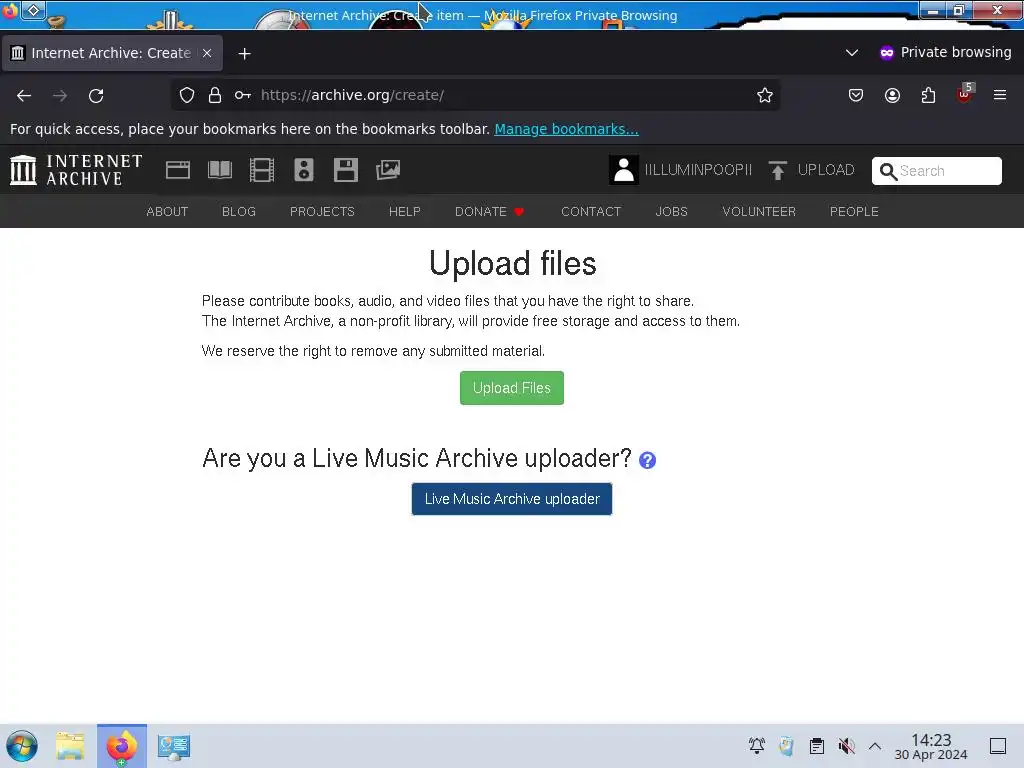Click the upload arrow icon
The image size is (1024, 768).
(777, 170)
